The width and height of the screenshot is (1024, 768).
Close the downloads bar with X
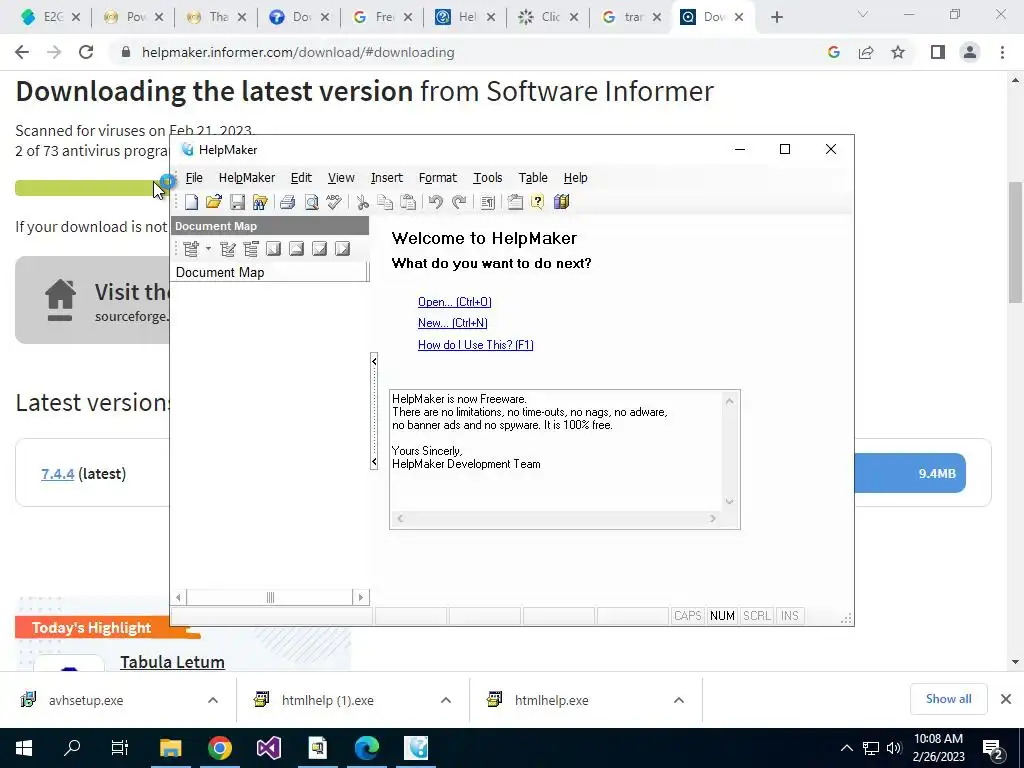[x=1006, y=699]
